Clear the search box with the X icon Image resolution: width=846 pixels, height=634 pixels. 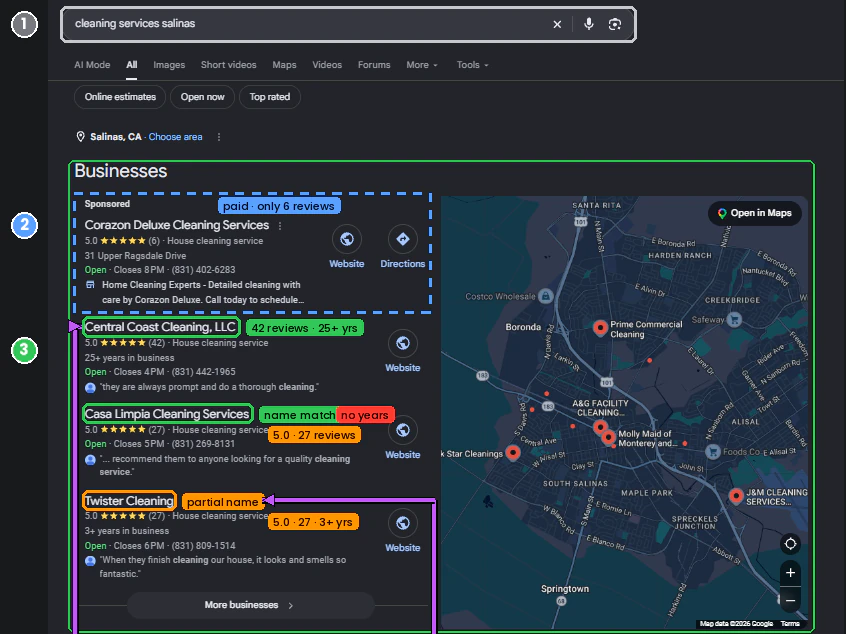tap(557, 24)
